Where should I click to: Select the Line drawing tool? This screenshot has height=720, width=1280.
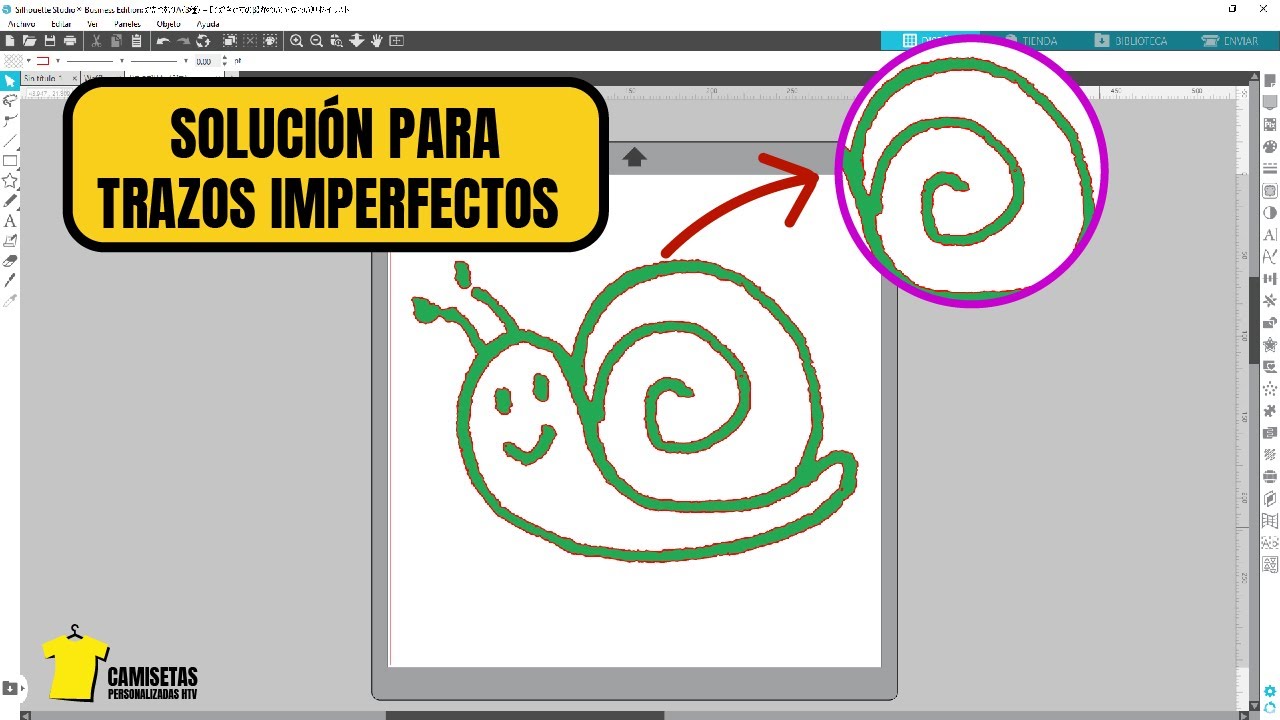10,141
